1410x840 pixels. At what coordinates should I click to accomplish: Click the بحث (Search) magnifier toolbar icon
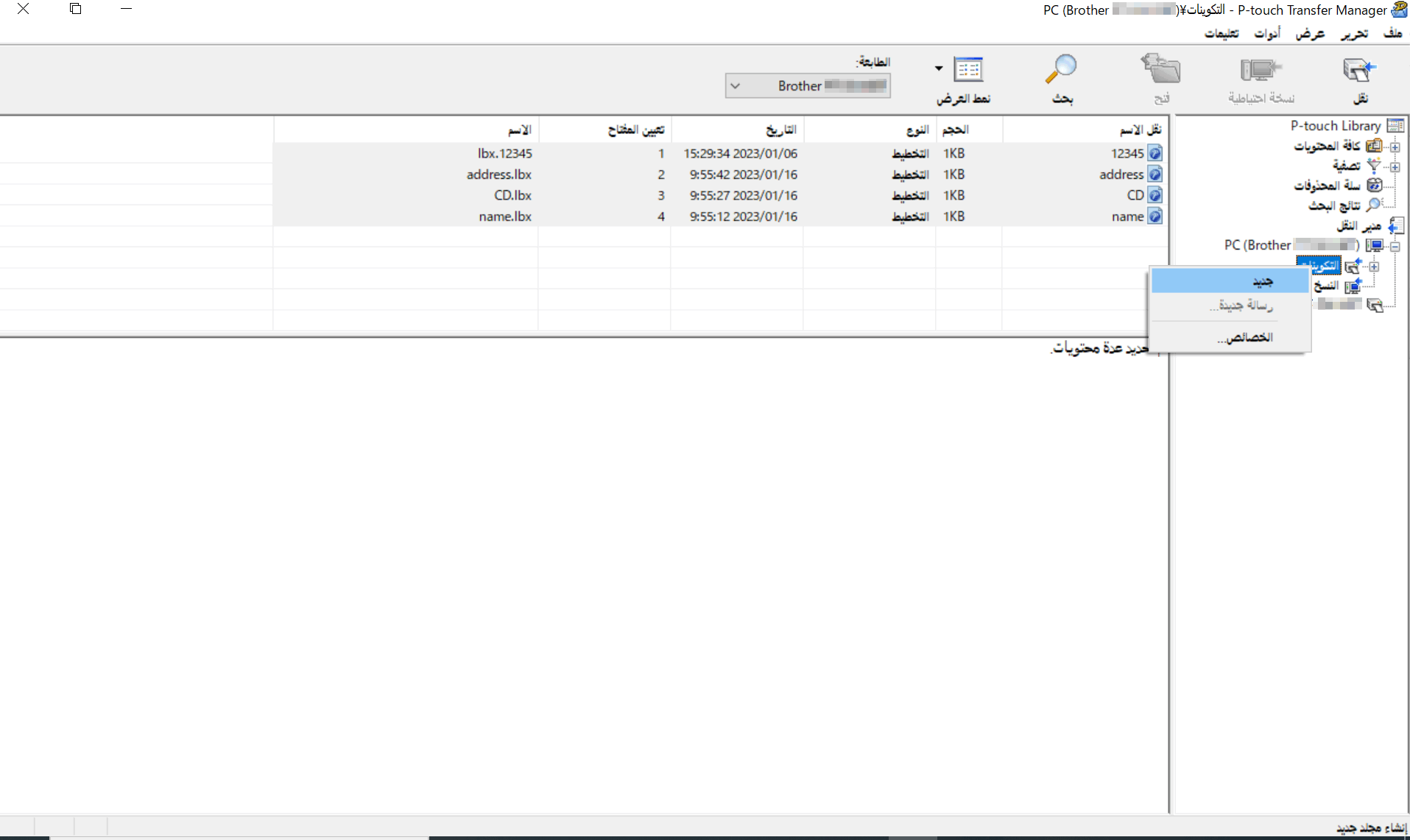coord(1061,70)
